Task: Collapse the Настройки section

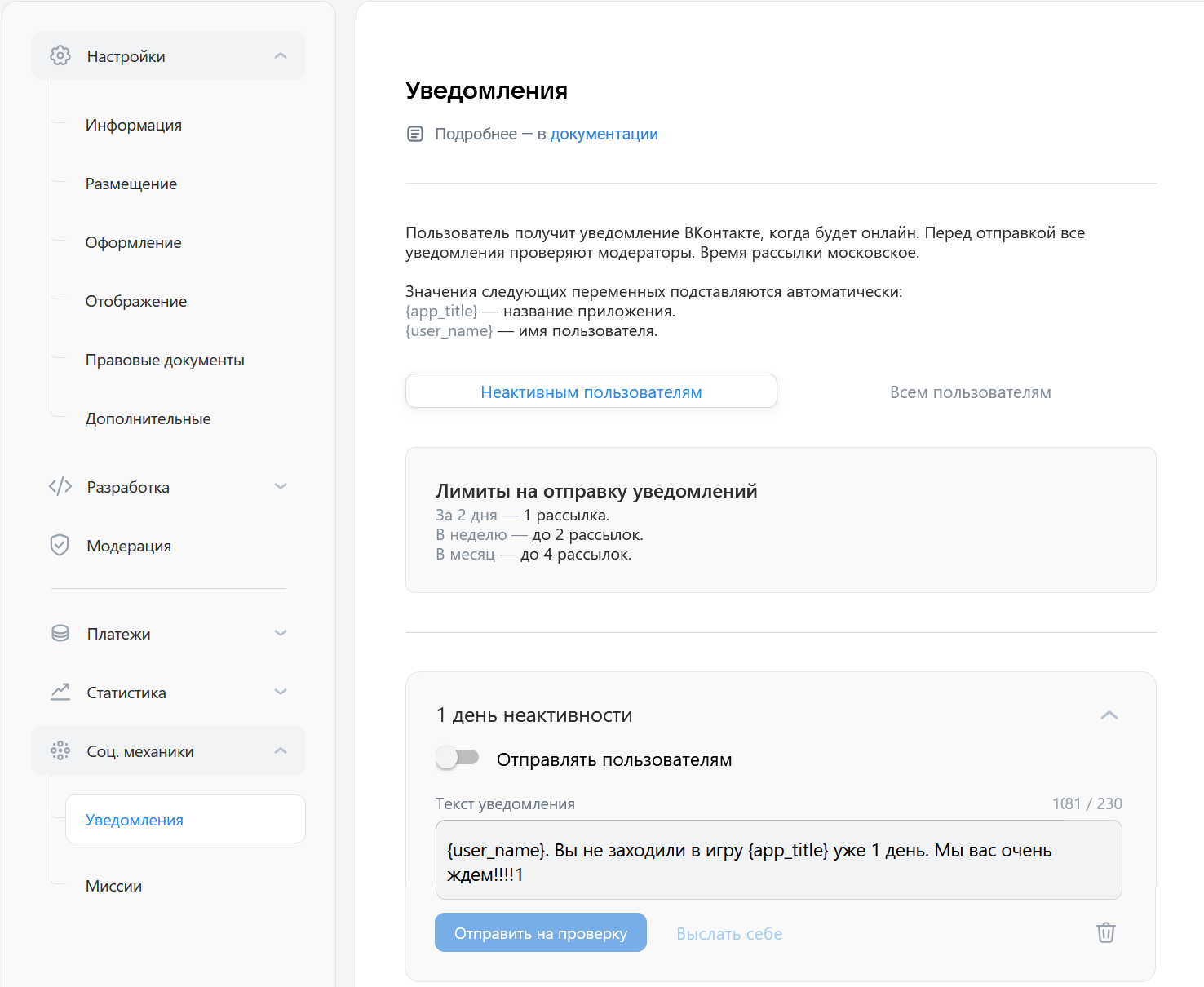Action: coord(281,55)
